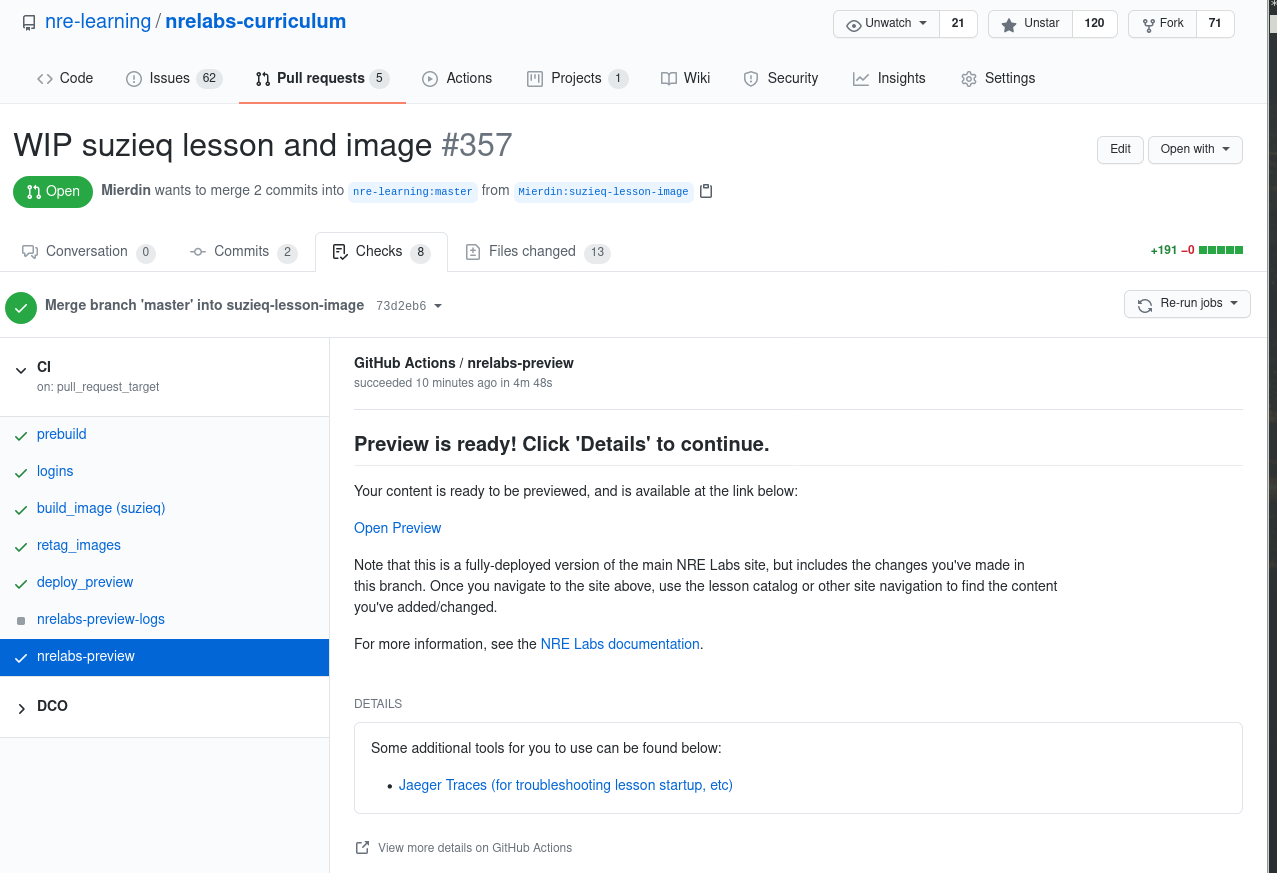Click the Unstar button

pyautogui.click(x=1030, y=24)
